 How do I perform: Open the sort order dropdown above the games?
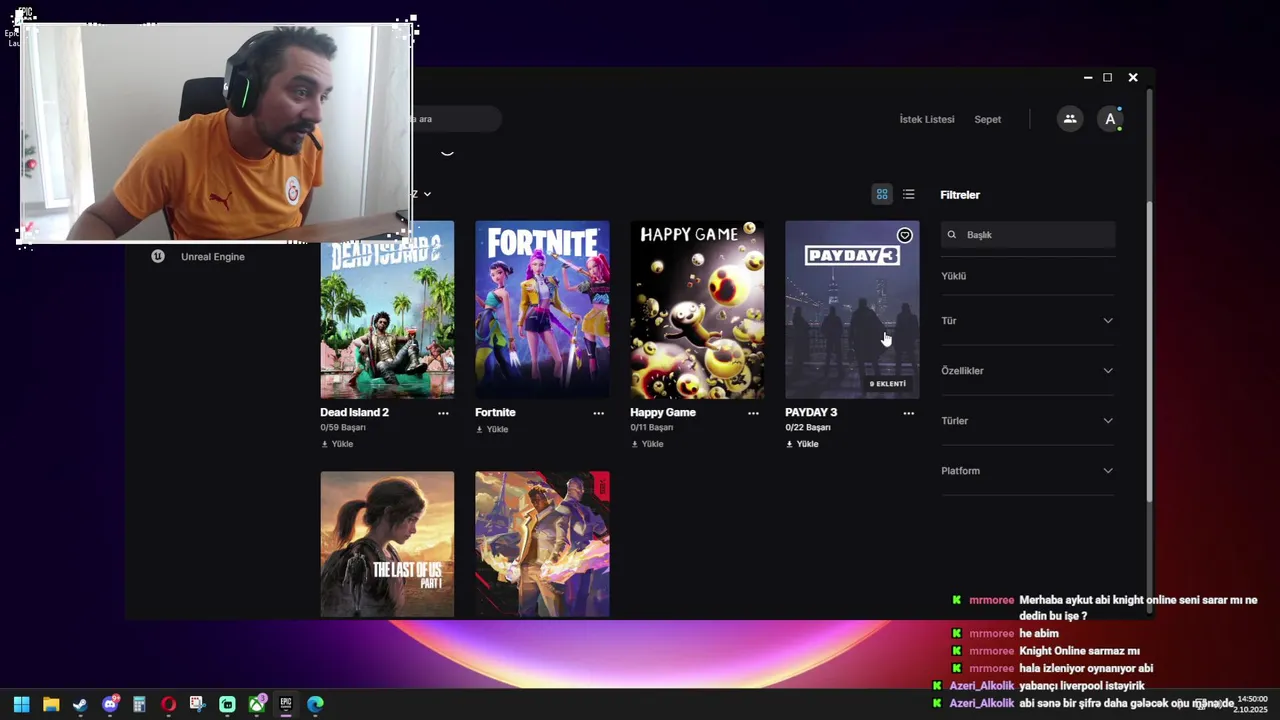(x=423, y=194)
